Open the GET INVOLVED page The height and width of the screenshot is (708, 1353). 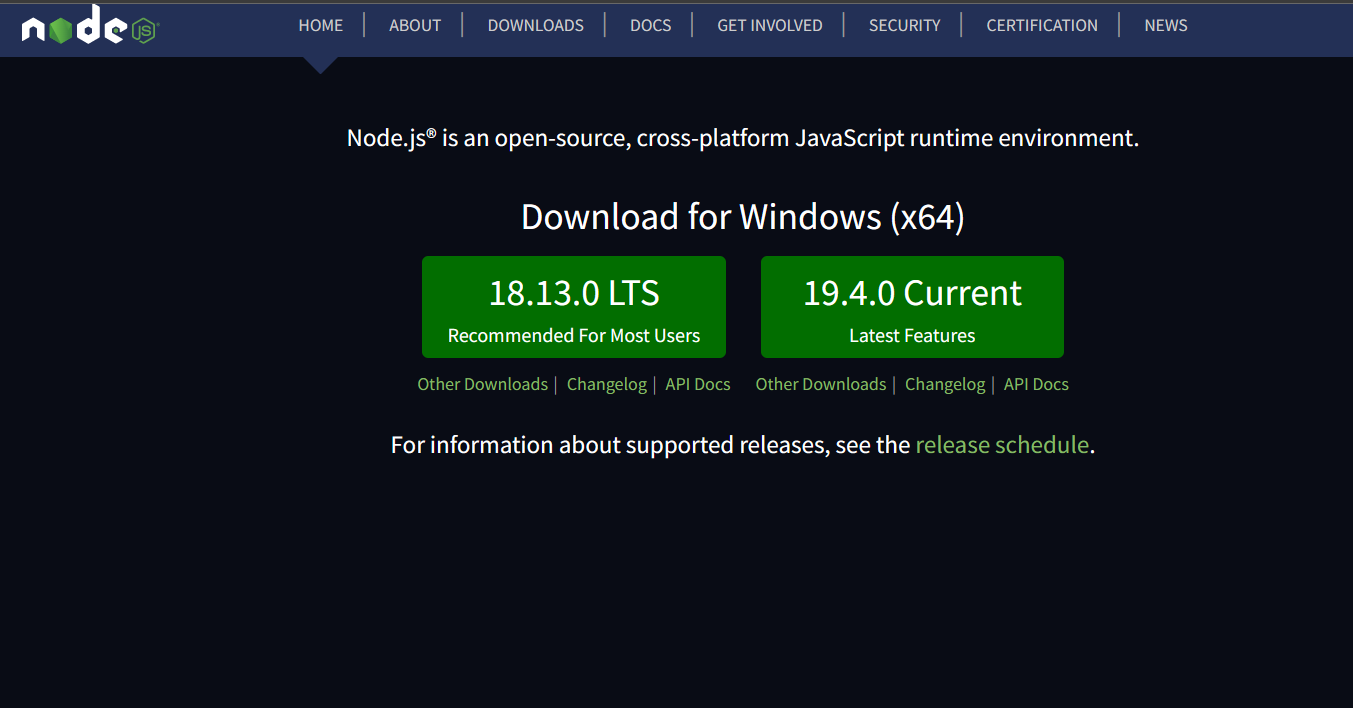pyautogui.click(x=769, y=25)
